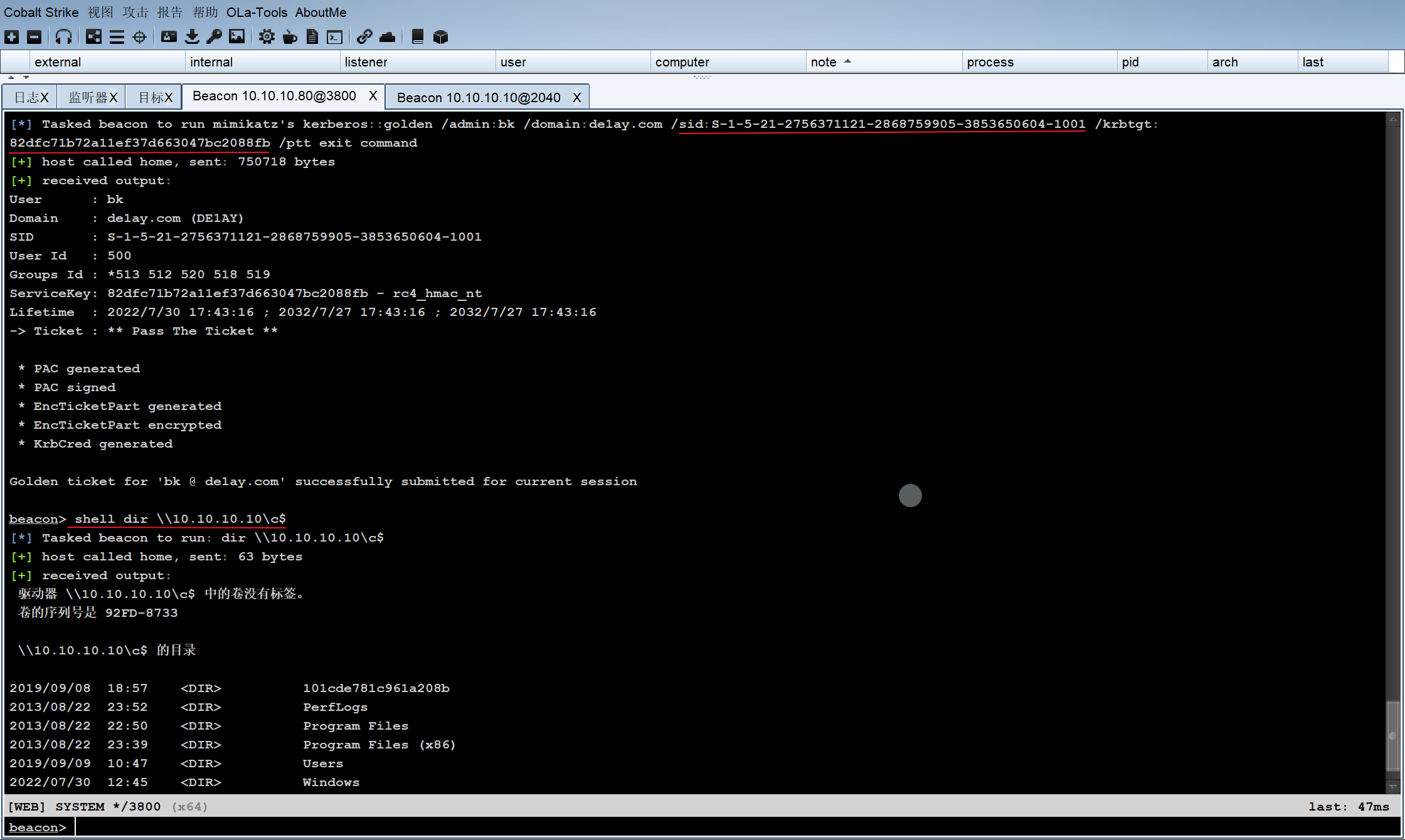Open the 帮助 menu
Viewport: 1405px width, 840px height.
click(205, 13)
